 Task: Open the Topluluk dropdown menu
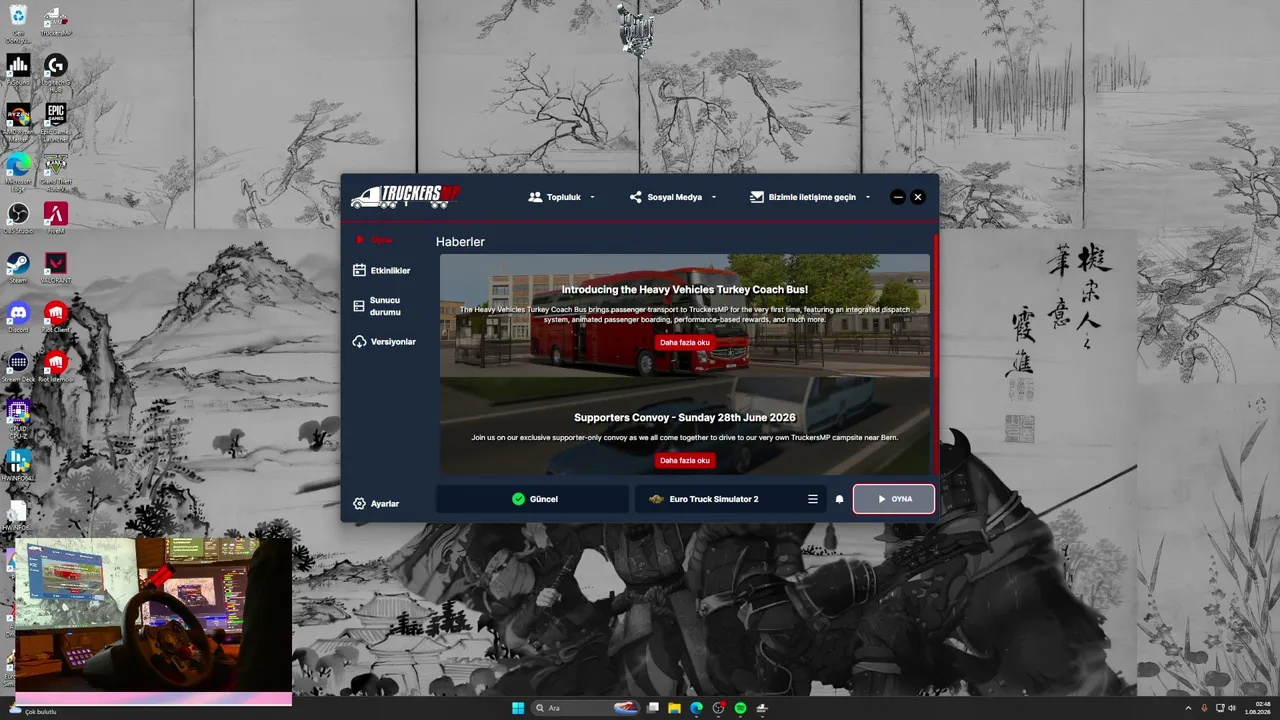(x=562, y=197)
